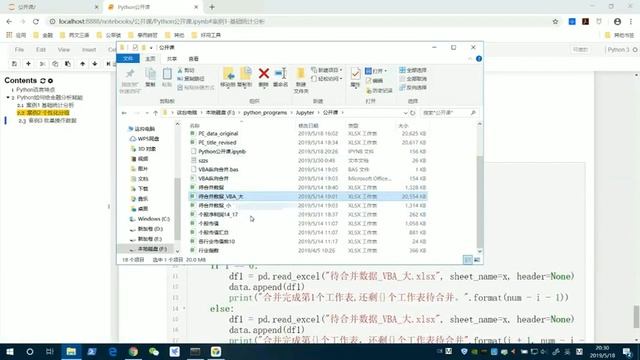Click Explorer up-one-level arrow

(x=156, y=113)
